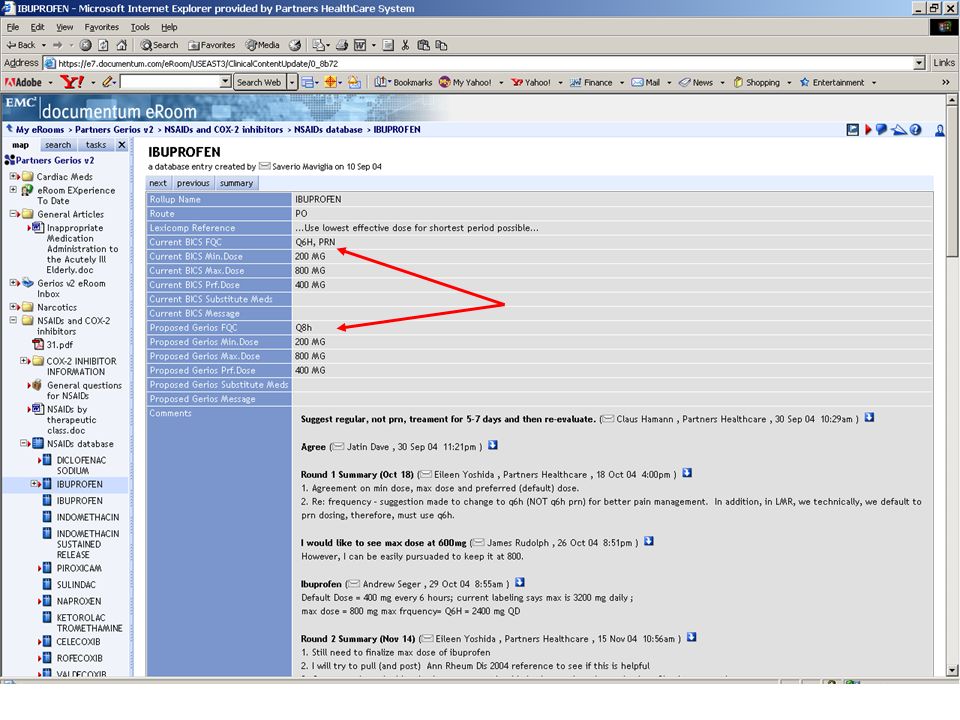
Task: Click in the Yahoo toolbar search field
Action: coord(170,82)
